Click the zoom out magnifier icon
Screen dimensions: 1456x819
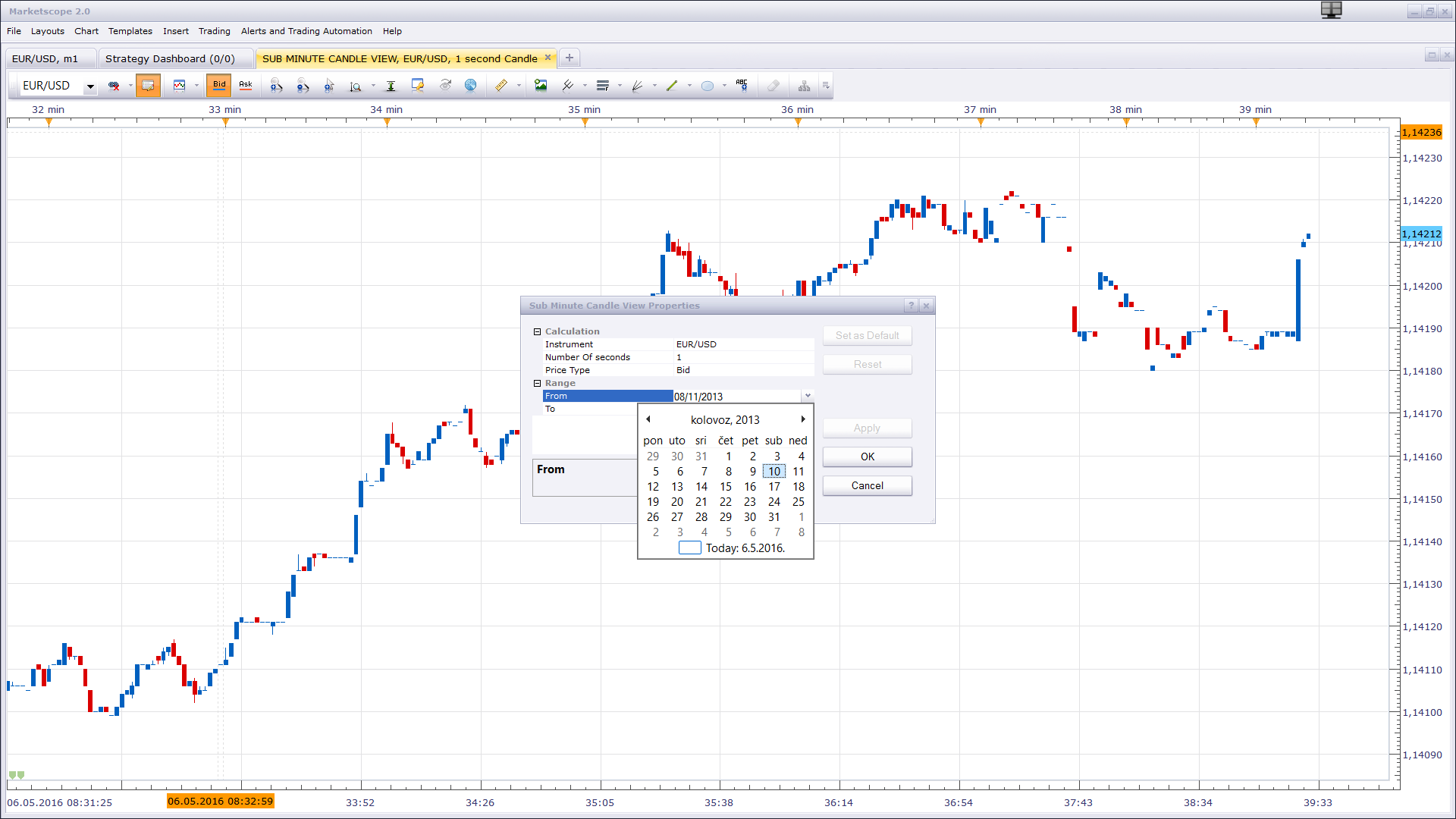(x=303, y=86)
